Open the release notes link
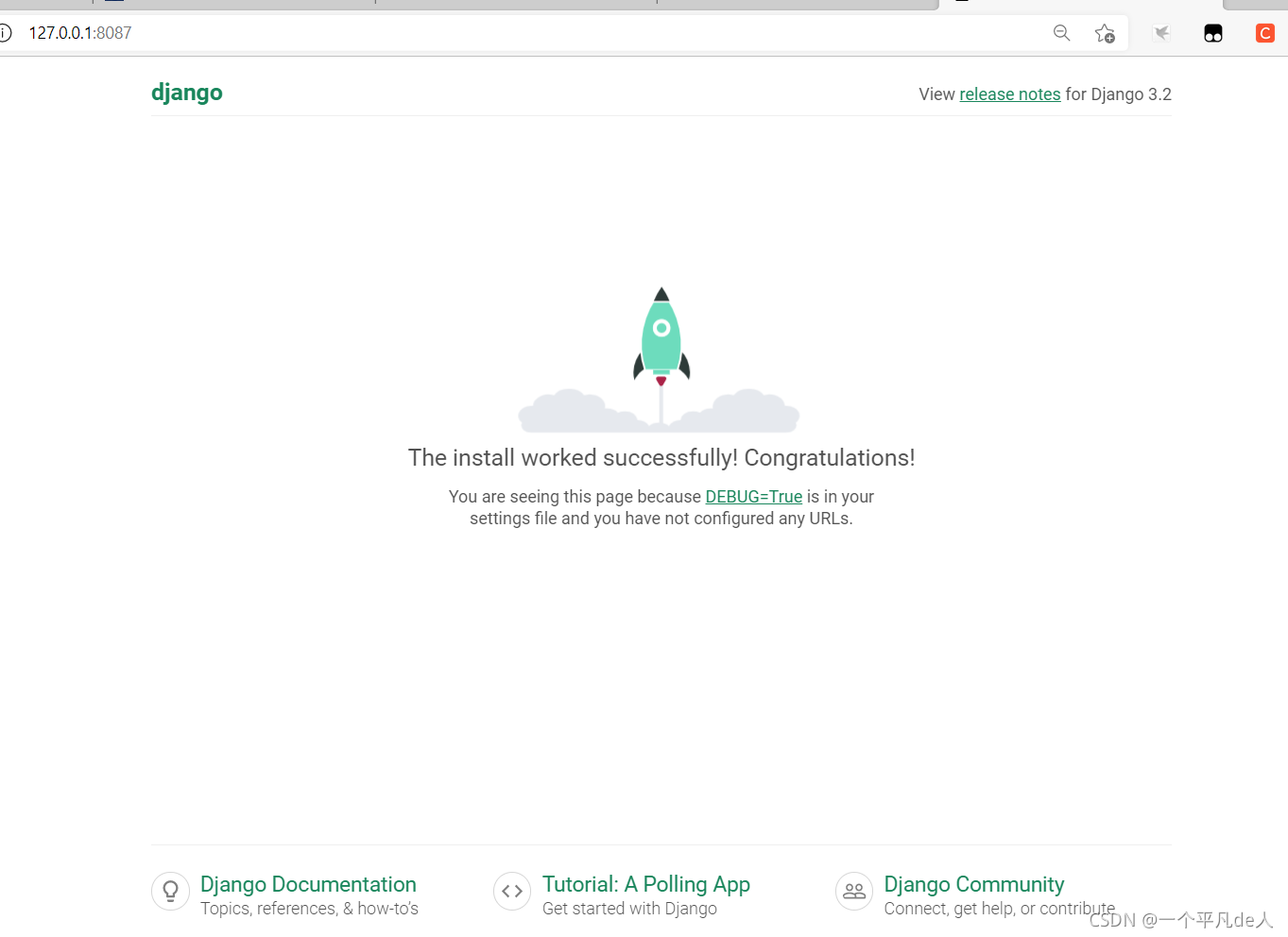Screen dimensions: 1288x937 pyautogui.click(x=1010, y=94)
